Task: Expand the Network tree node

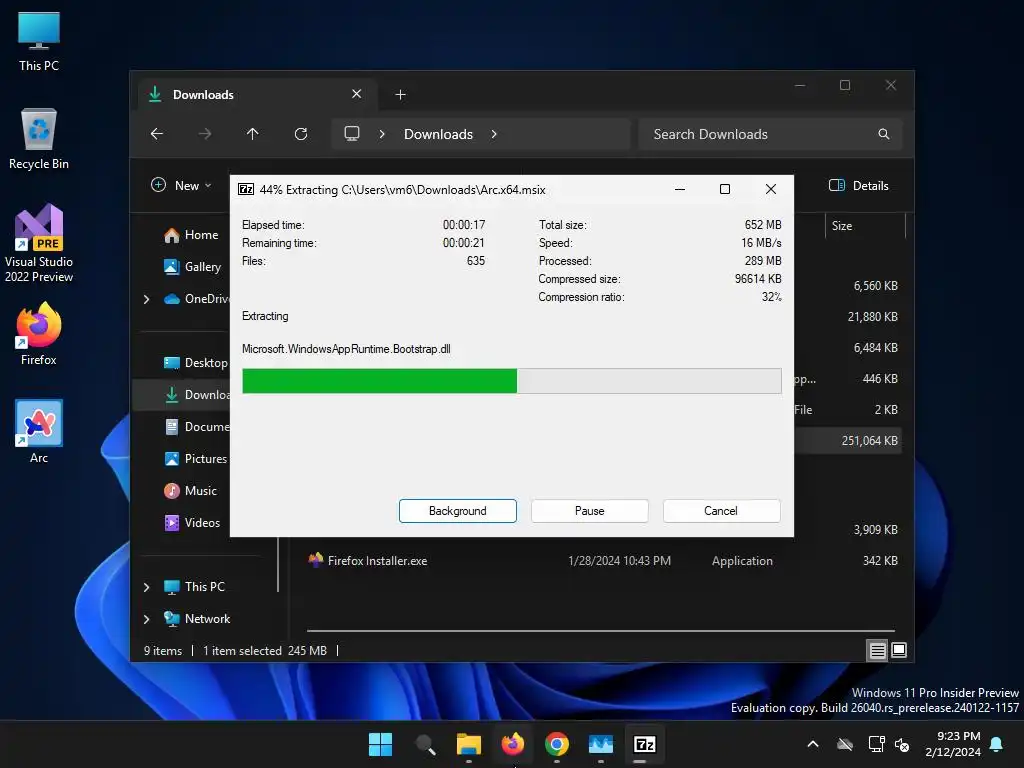Action: click(x=146, y=619)
